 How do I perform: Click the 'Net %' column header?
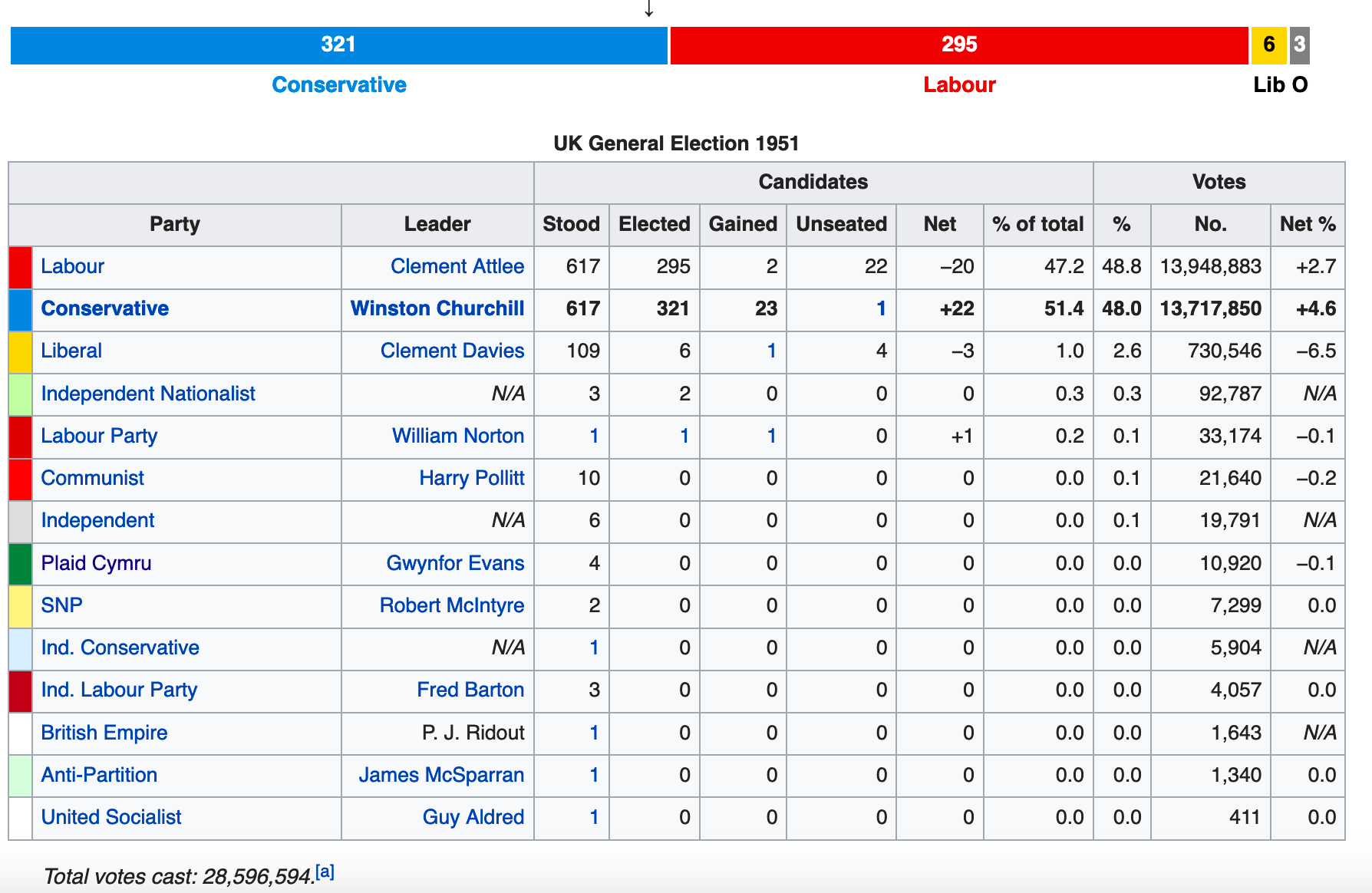click(x=1308, y=225)
